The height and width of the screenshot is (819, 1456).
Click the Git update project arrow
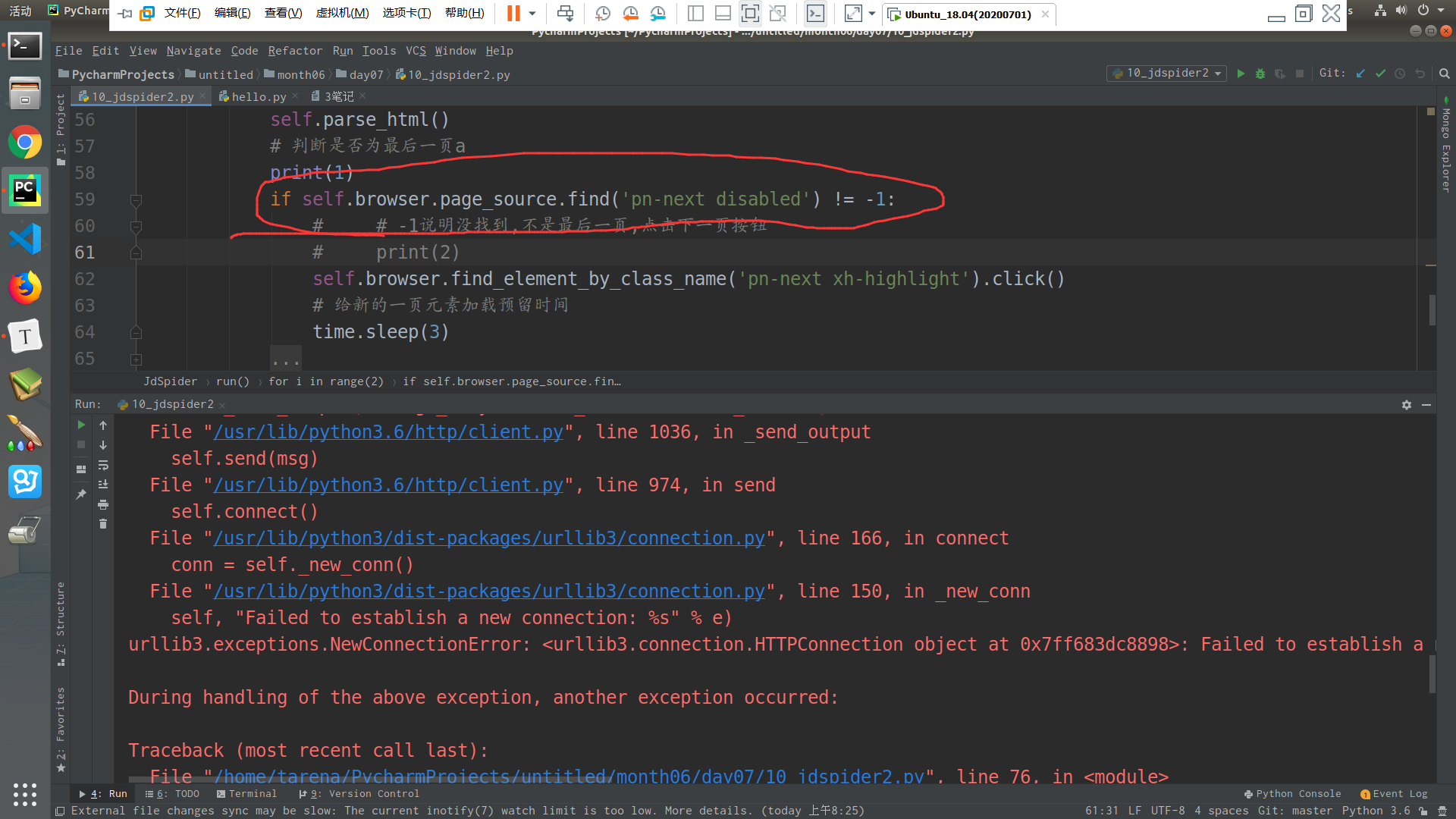(1360, 74)
